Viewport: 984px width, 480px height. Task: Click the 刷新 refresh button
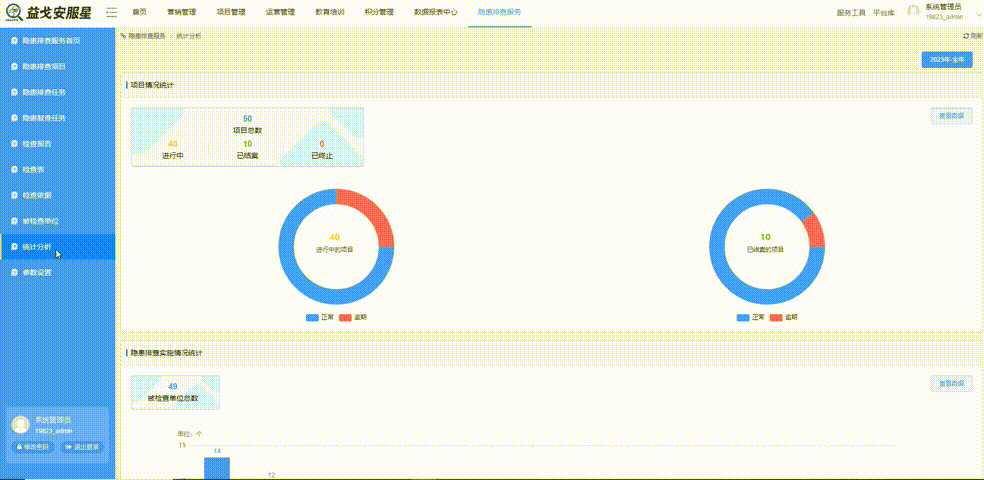coord(973,36)
